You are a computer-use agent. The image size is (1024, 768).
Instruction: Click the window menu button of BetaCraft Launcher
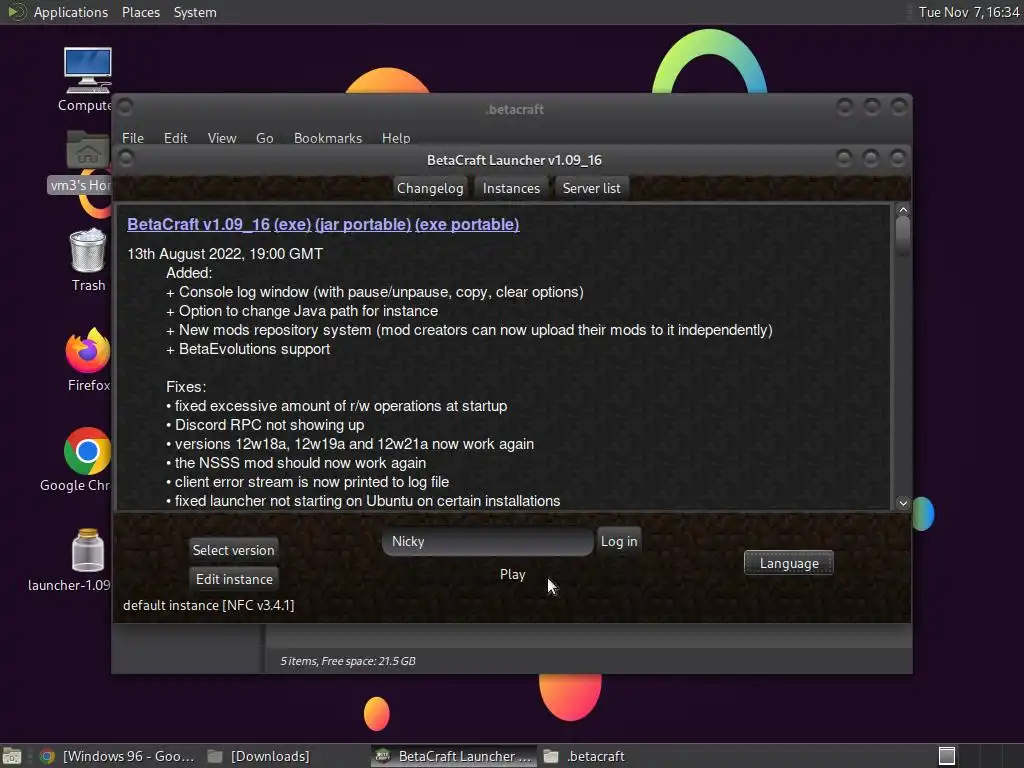[x=126, y=158]
